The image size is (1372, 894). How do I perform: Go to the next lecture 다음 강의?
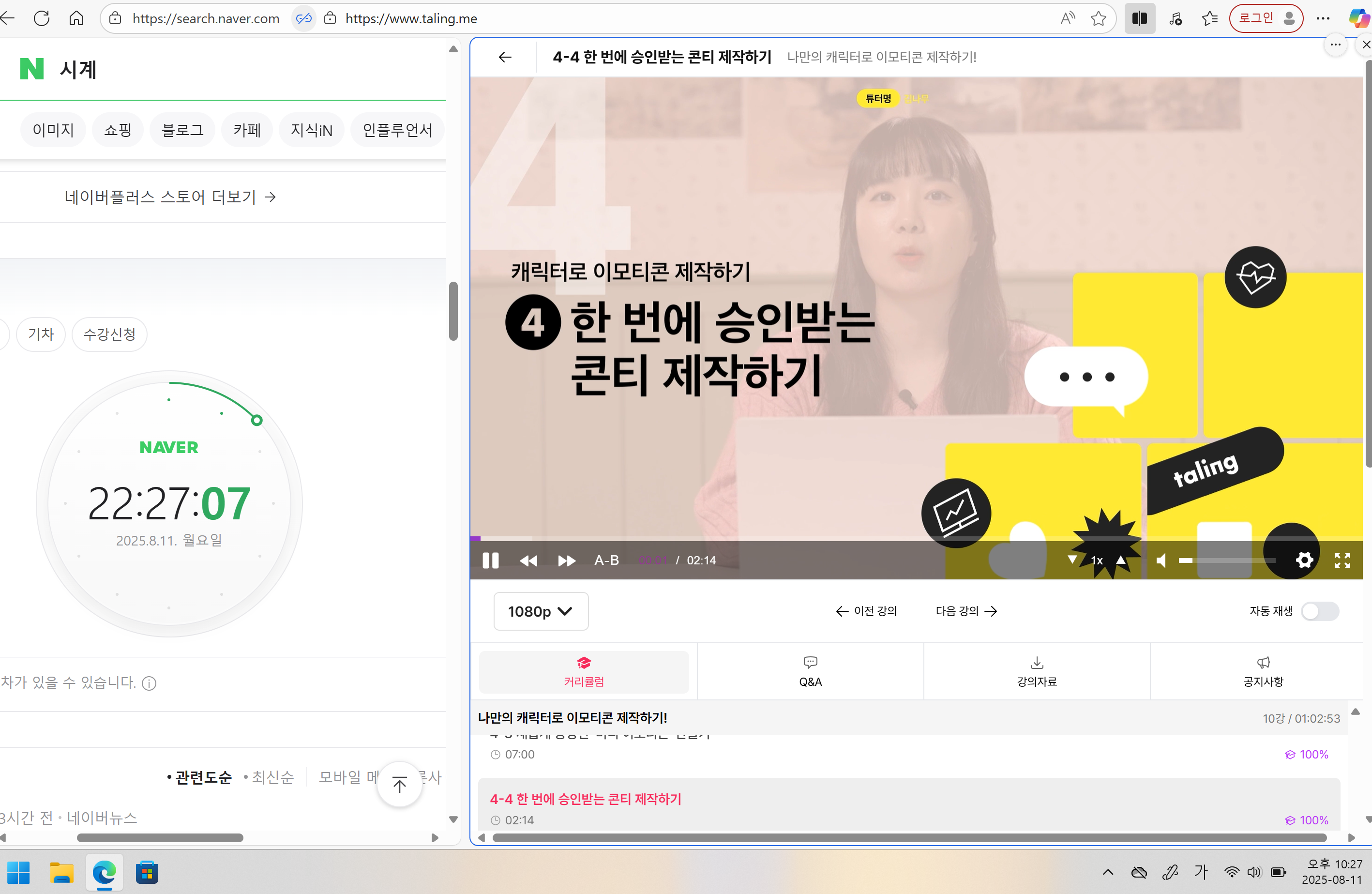point(965,611)
